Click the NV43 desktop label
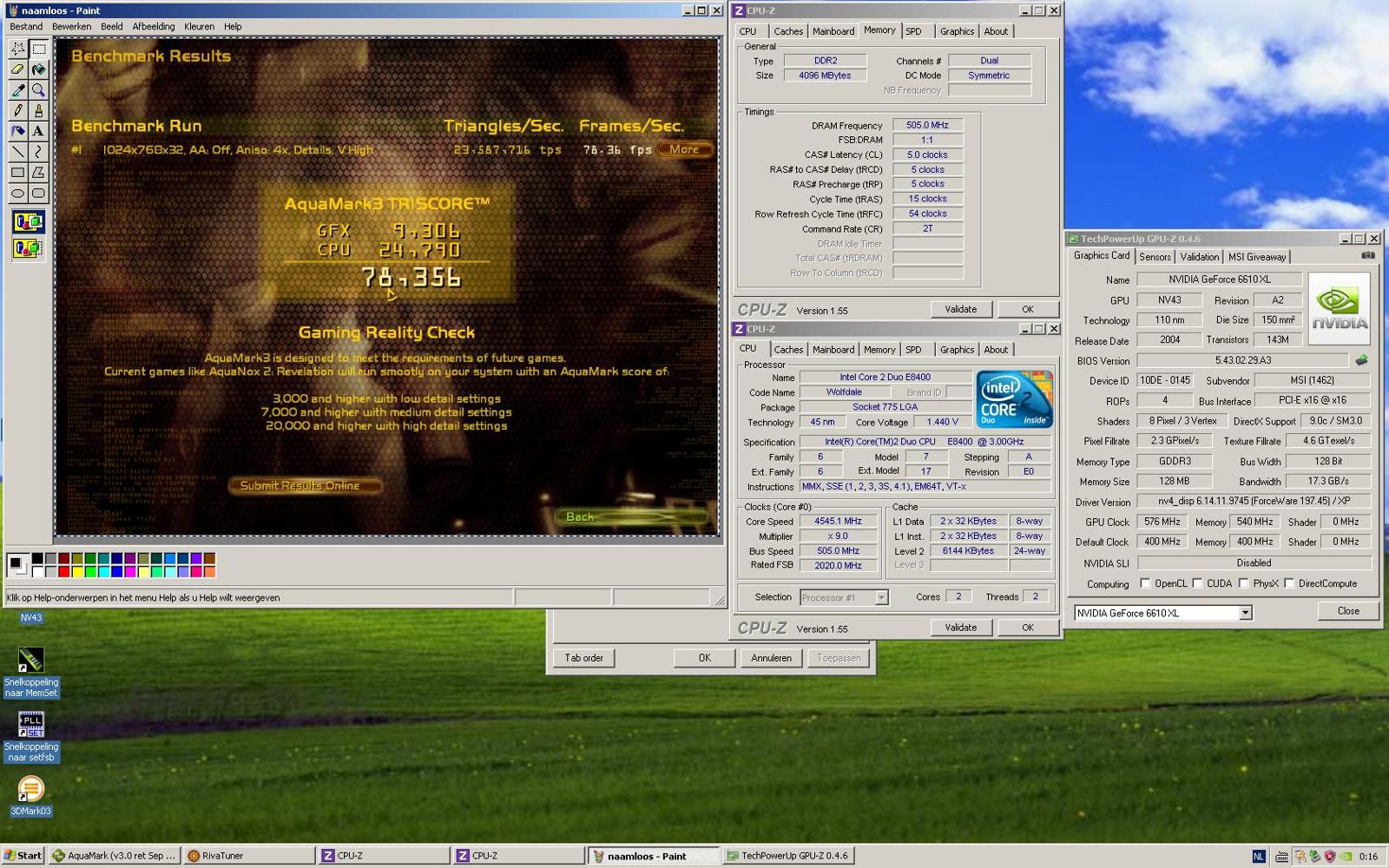This screenshot has height=868, width=1389. pyautogui.click(x=31, y=618)
